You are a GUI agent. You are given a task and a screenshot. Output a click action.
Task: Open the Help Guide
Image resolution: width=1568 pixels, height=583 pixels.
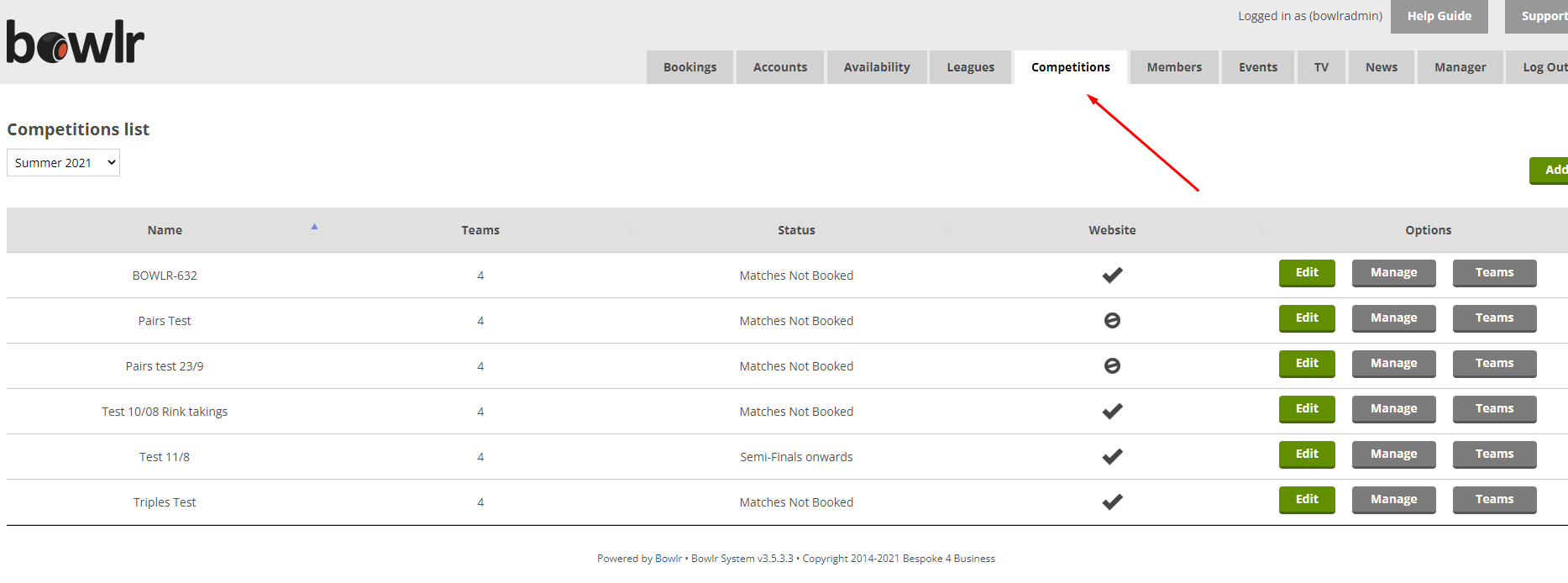tap(1439, 16)
